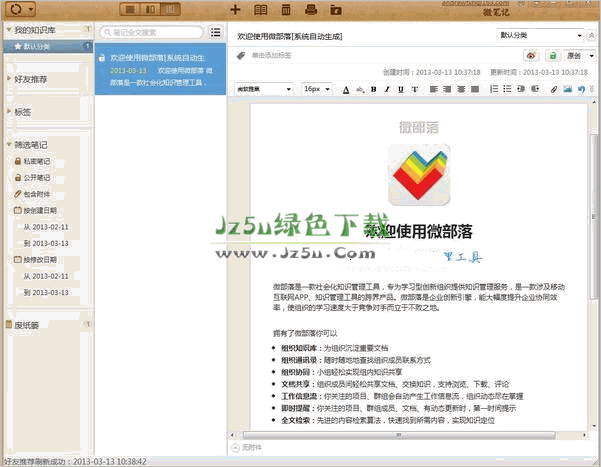
Task: Insert a numbered list
Action: (x=494, y=89)
